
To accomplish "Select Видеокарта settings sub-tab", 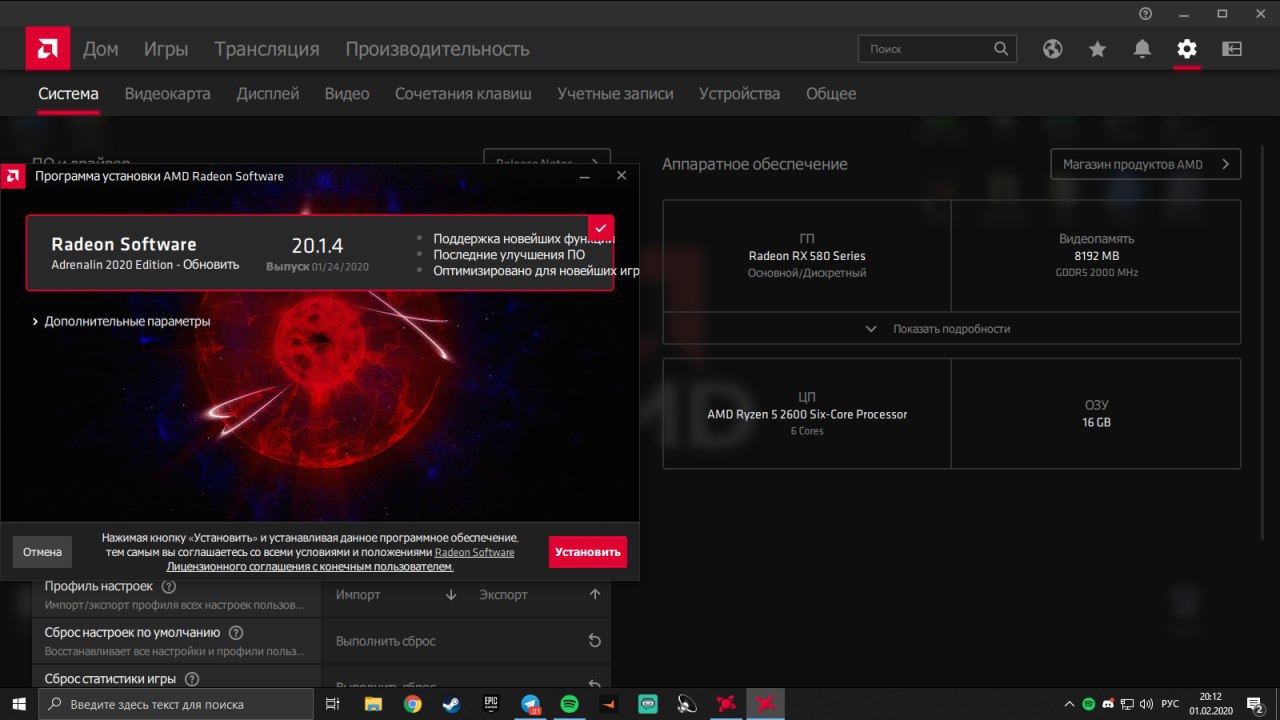I will point(168,93).
